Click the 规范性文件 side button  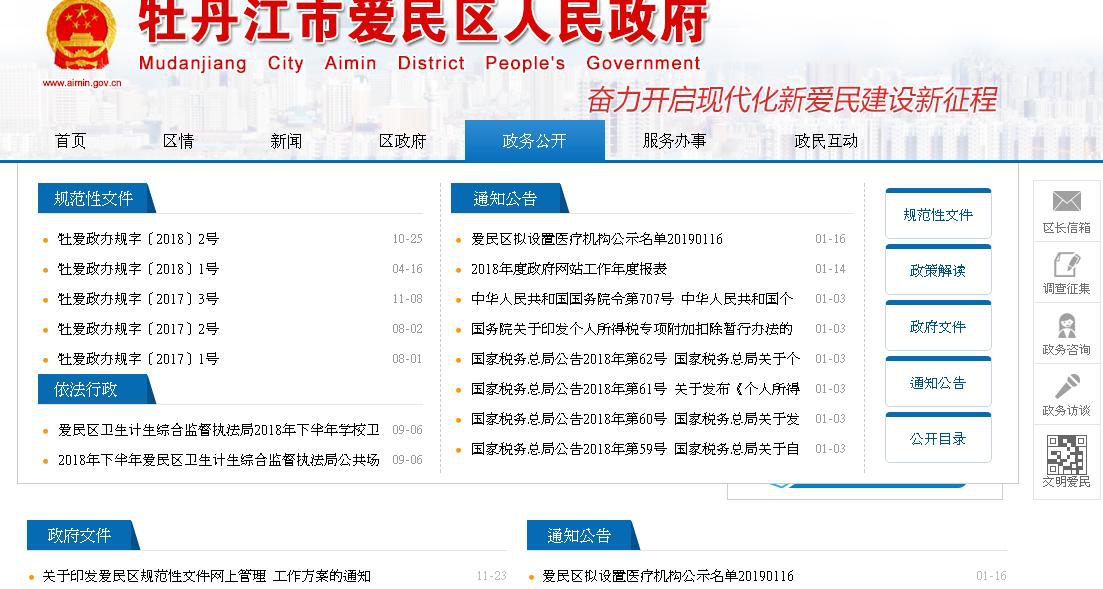[x=938, y=215]
